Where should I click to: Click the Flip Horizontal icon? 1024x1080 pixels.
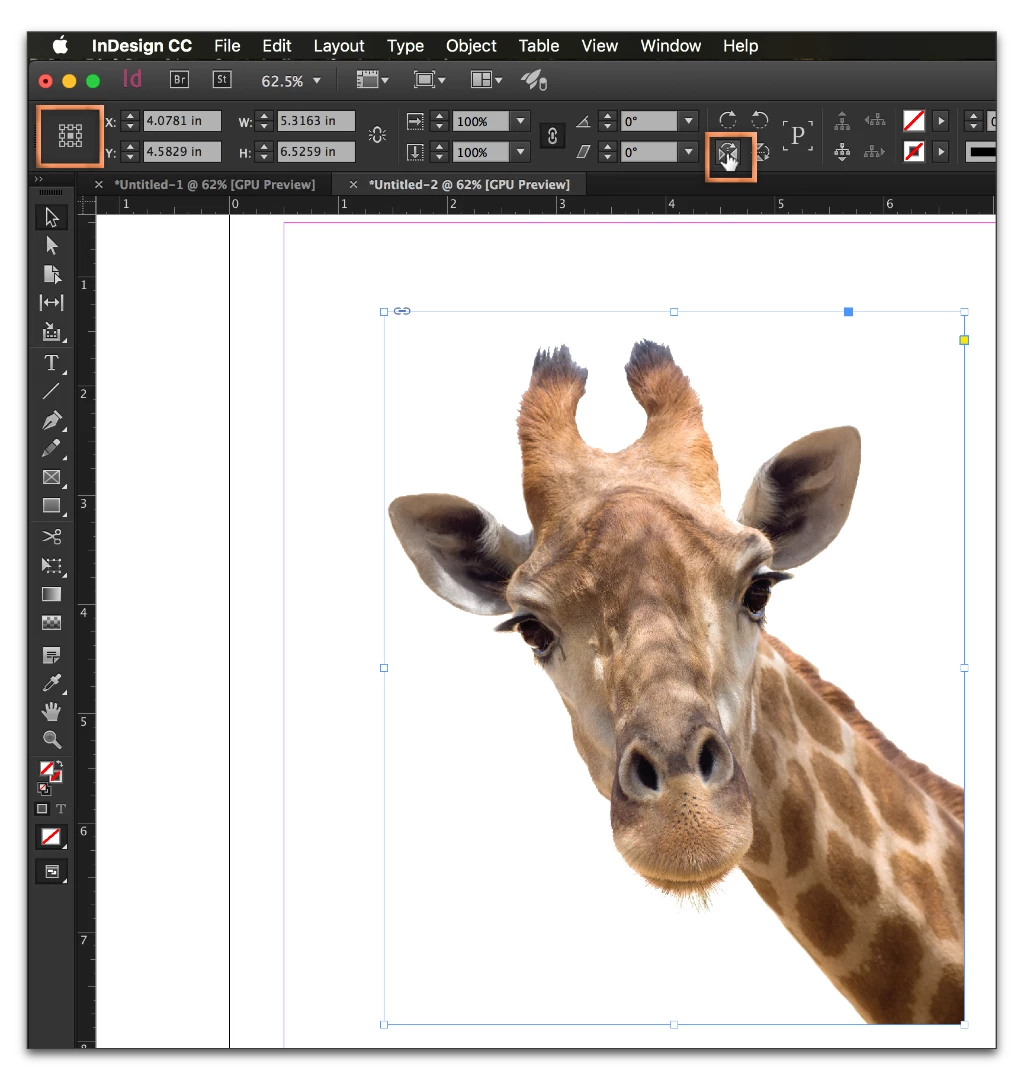[x=728, y=152]
